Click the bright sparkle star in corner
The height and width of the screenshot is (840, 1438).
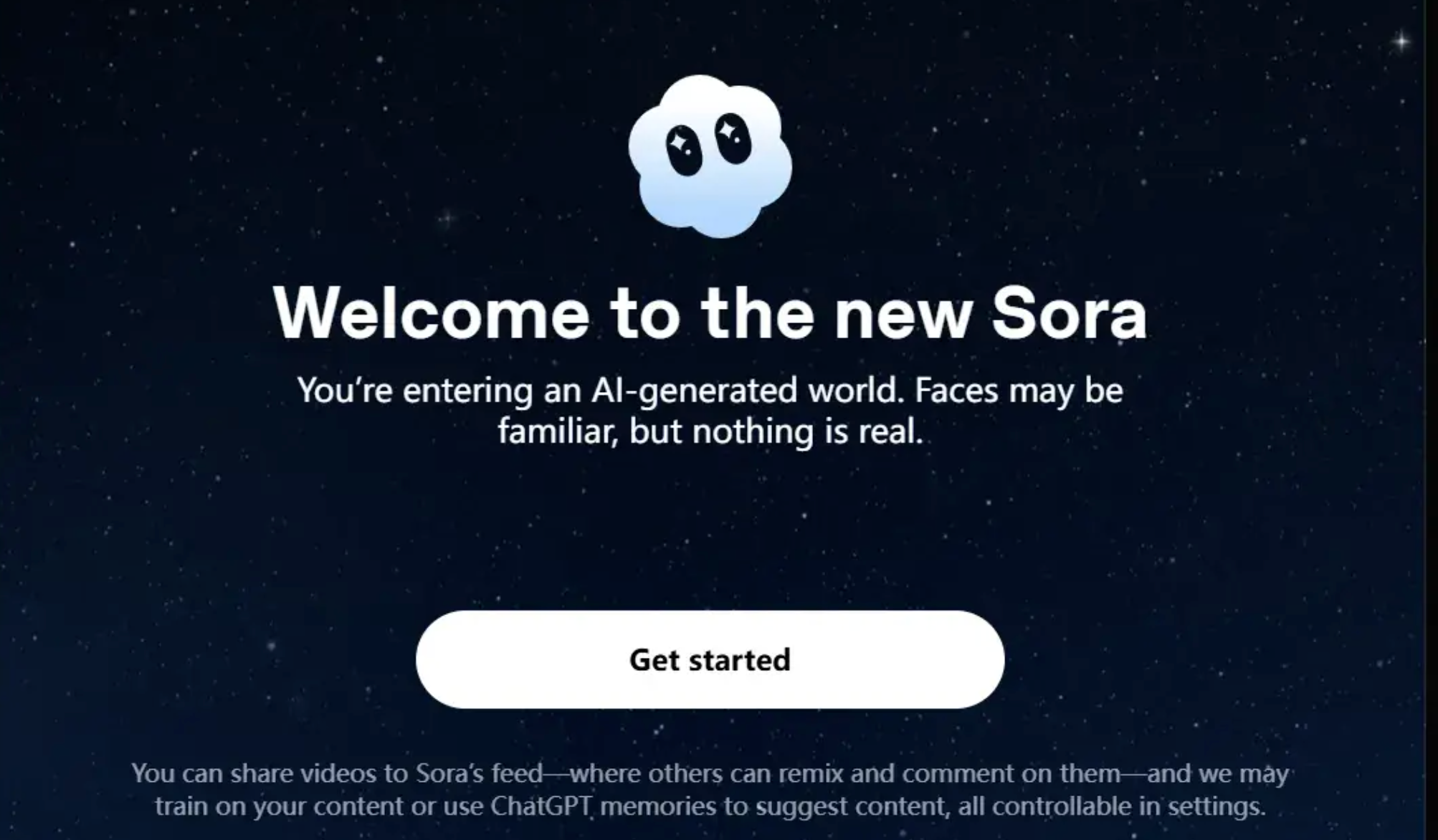coord(1401,42)
